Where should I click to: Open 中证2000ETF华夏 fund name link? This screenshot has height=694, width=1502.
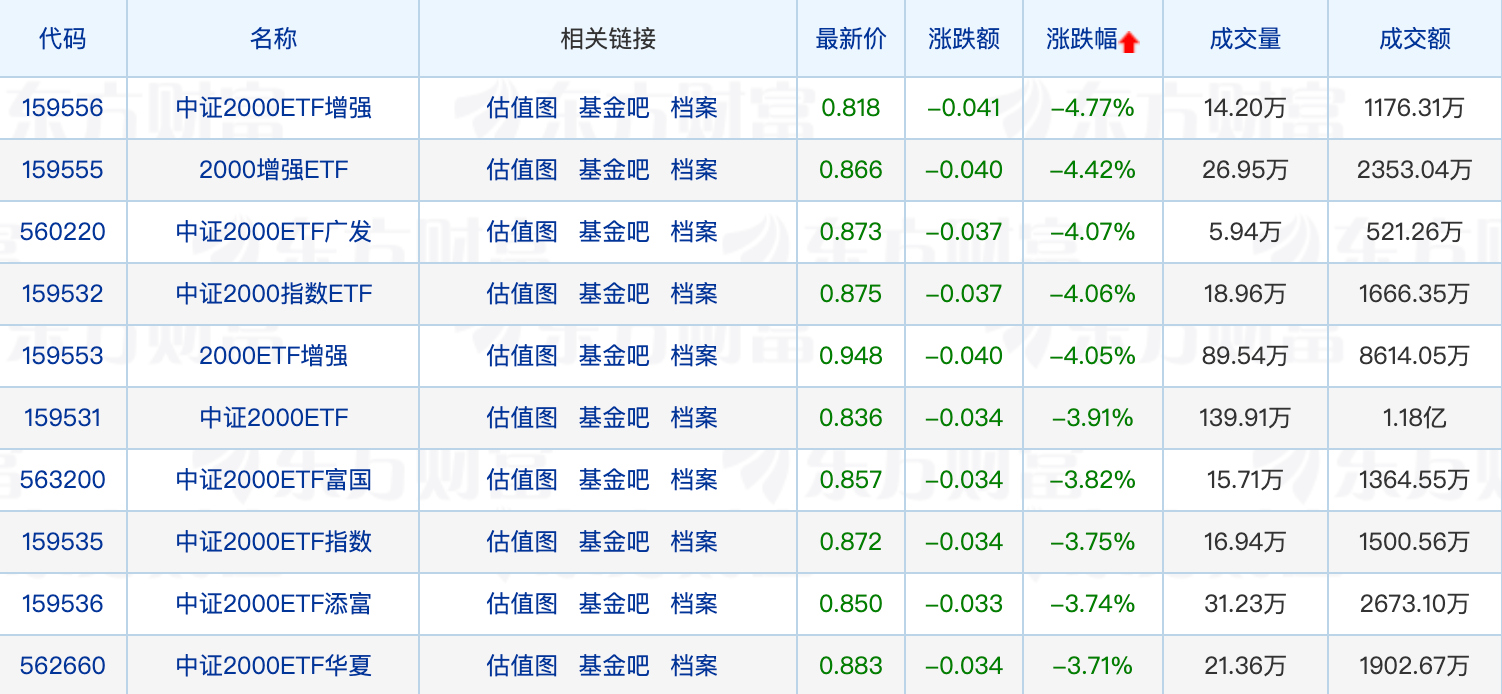coord(274,665)
